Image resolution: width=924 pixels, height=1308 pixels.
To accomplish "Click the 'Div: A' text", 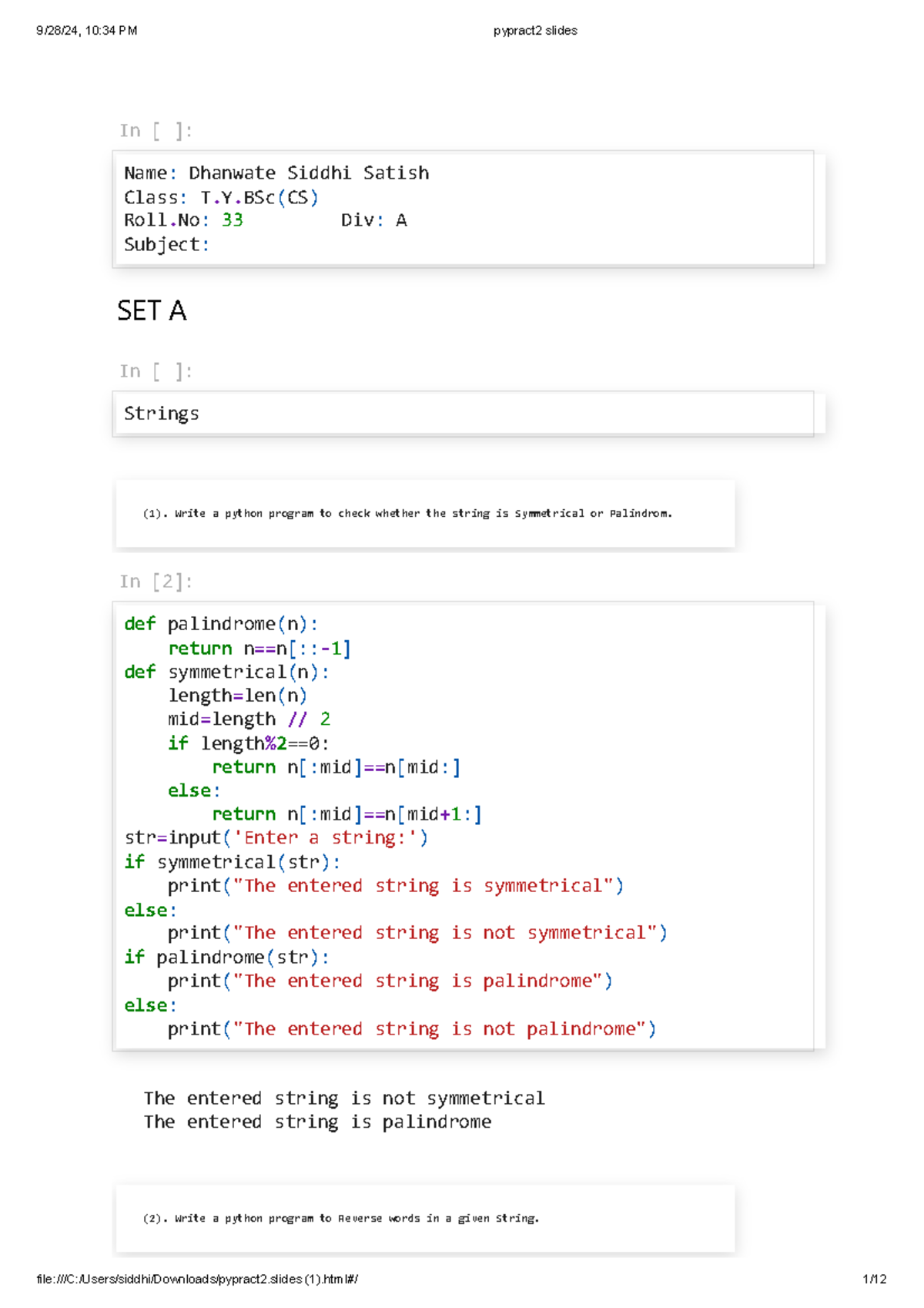I will pos(373,220).
